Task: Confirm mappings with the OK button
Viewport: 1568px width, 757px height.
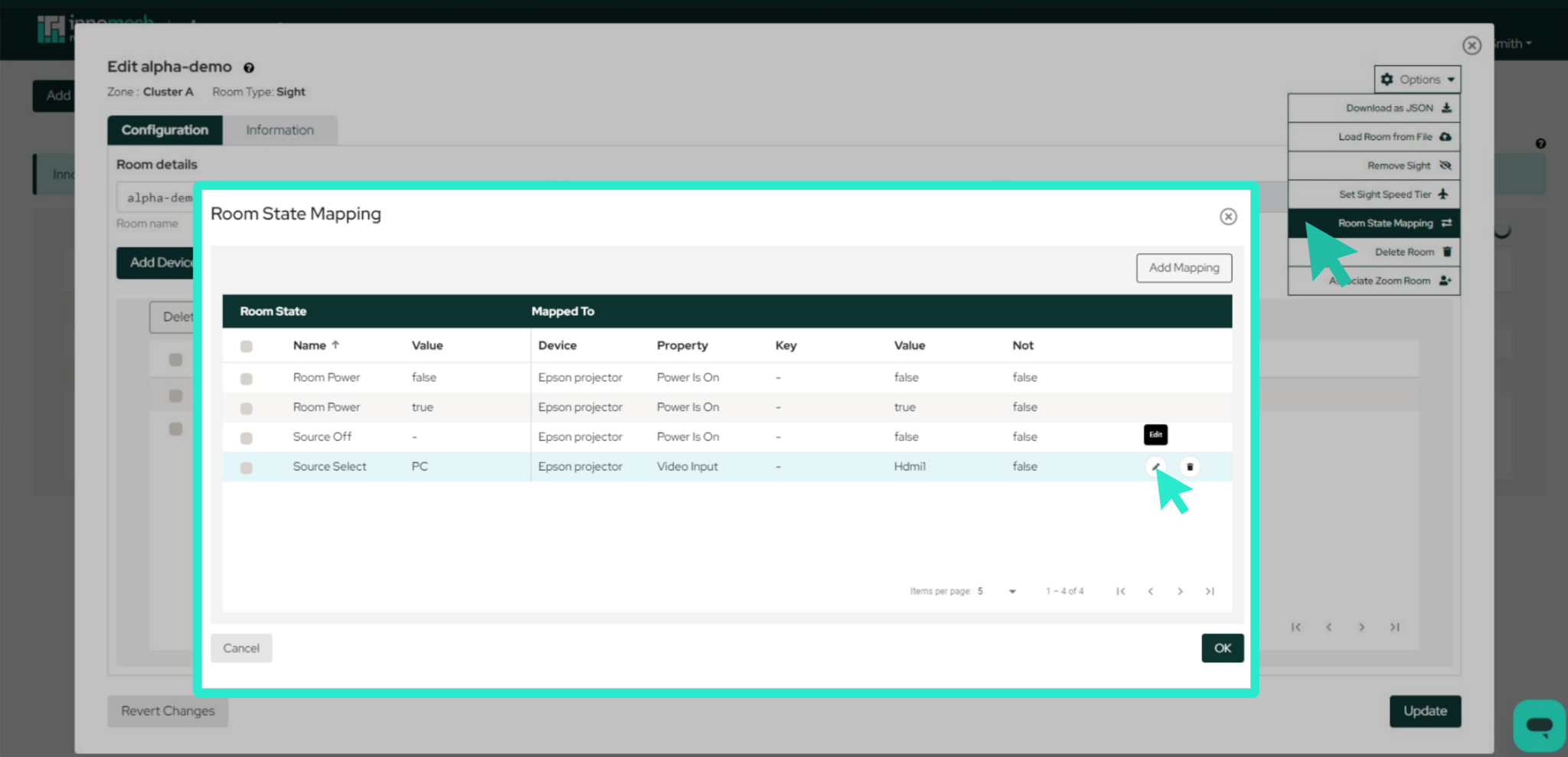Action: 1222,648
